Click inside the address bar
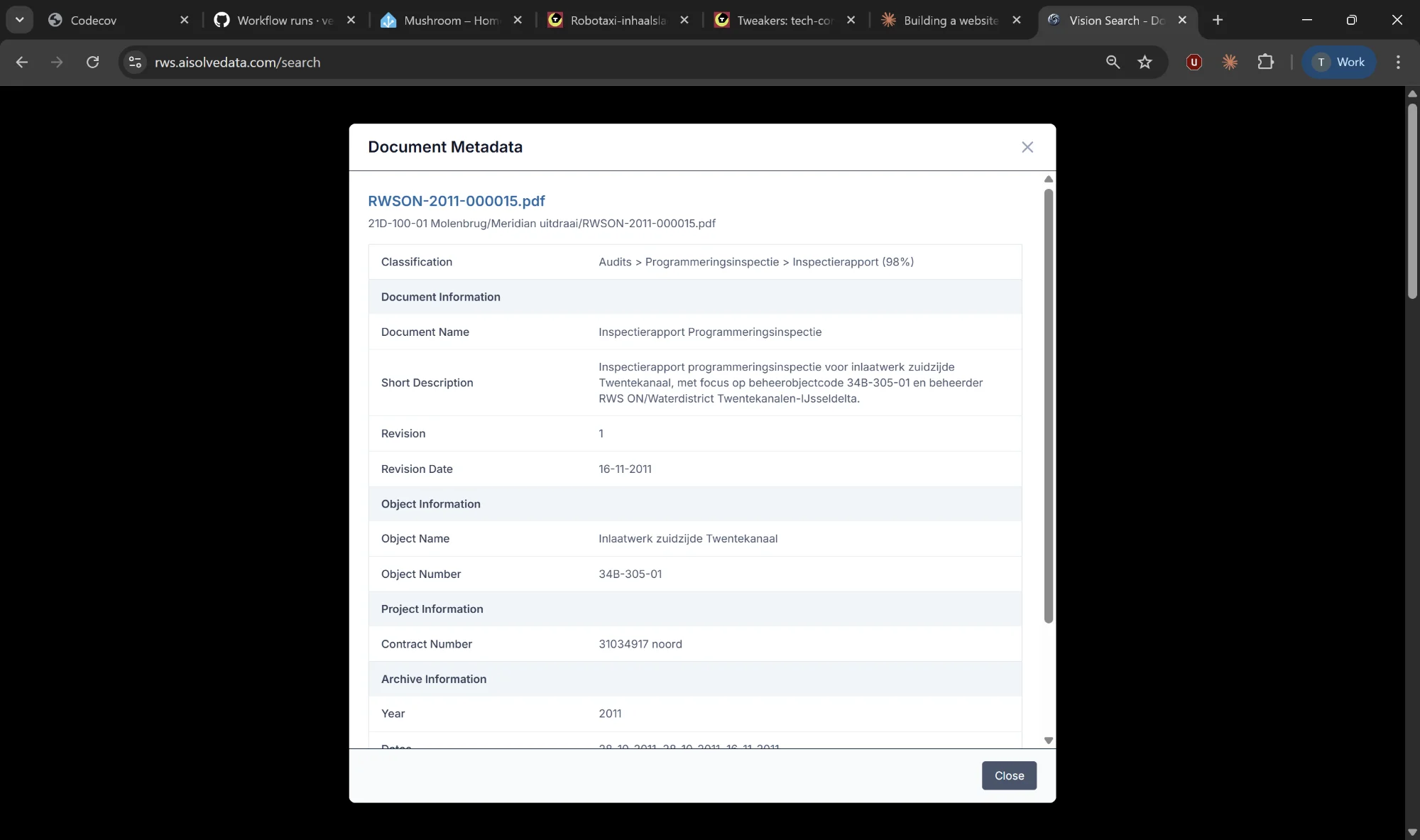 coord(497,62)
